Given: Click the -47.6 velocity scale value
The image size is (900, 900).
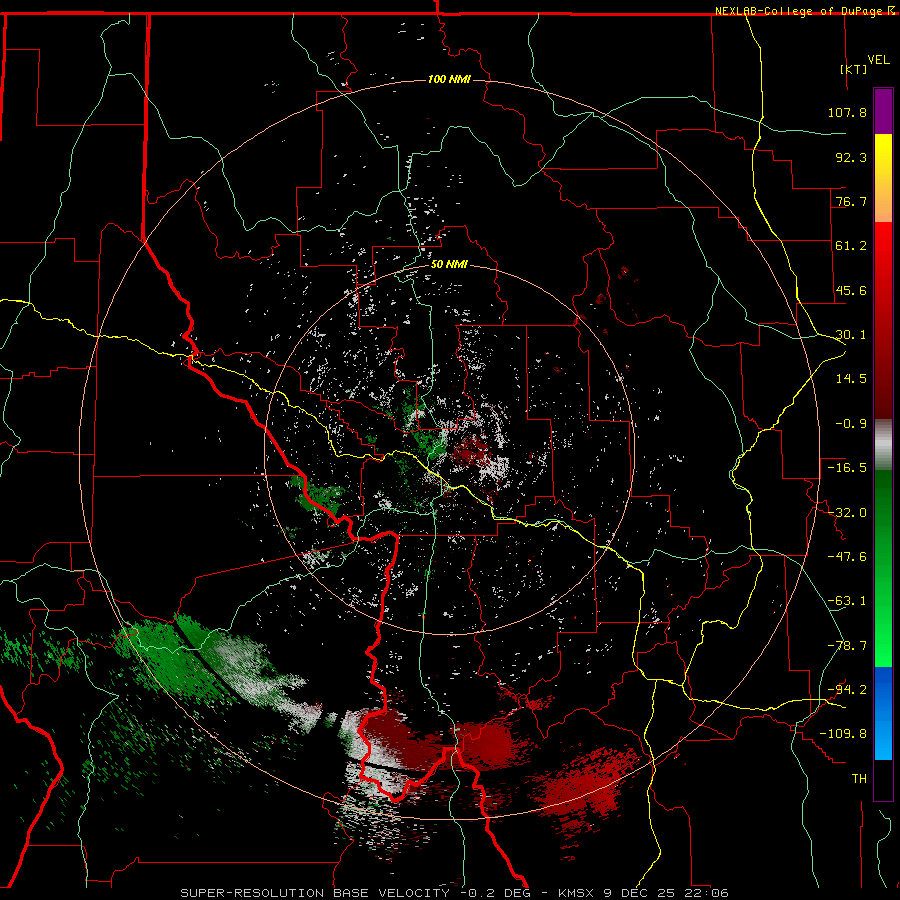Looking at the screenshot, I should point(847,557).
